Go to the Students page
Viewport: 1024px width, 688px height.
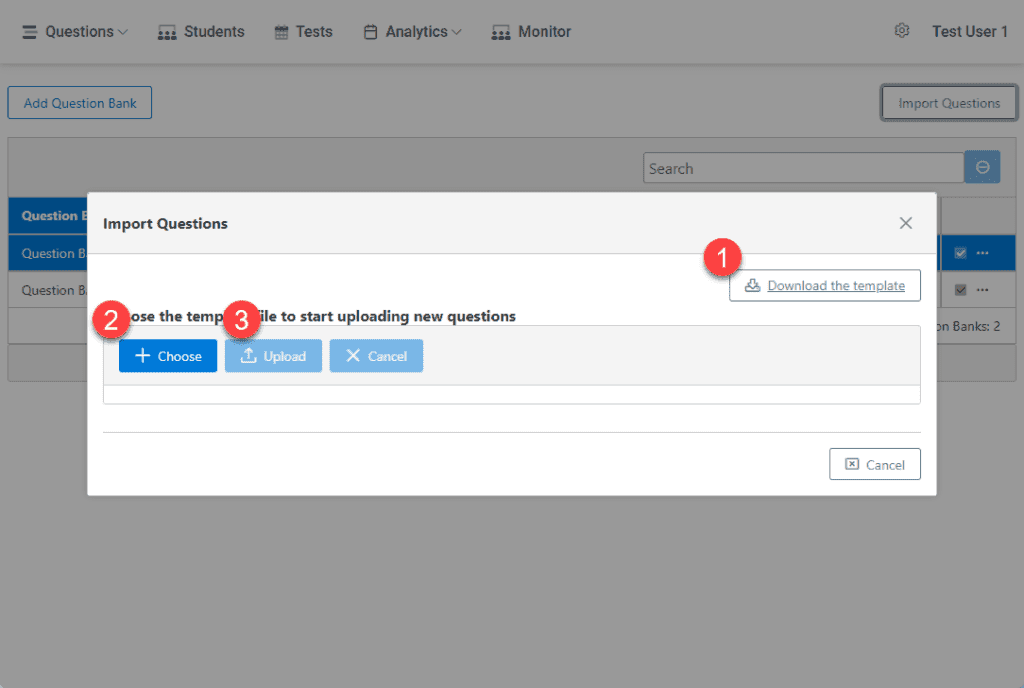click(201, 31)
